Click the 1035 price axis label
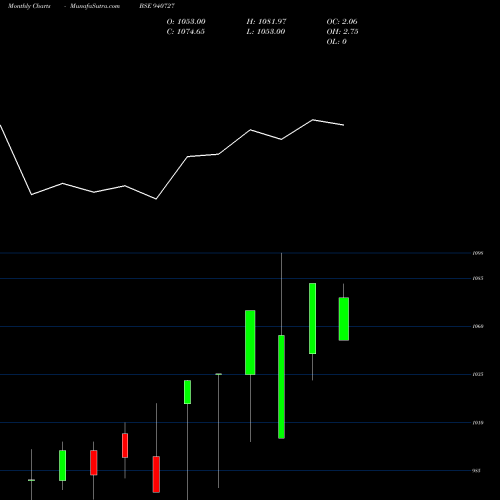The image size is (500, 500). point(478,374)
